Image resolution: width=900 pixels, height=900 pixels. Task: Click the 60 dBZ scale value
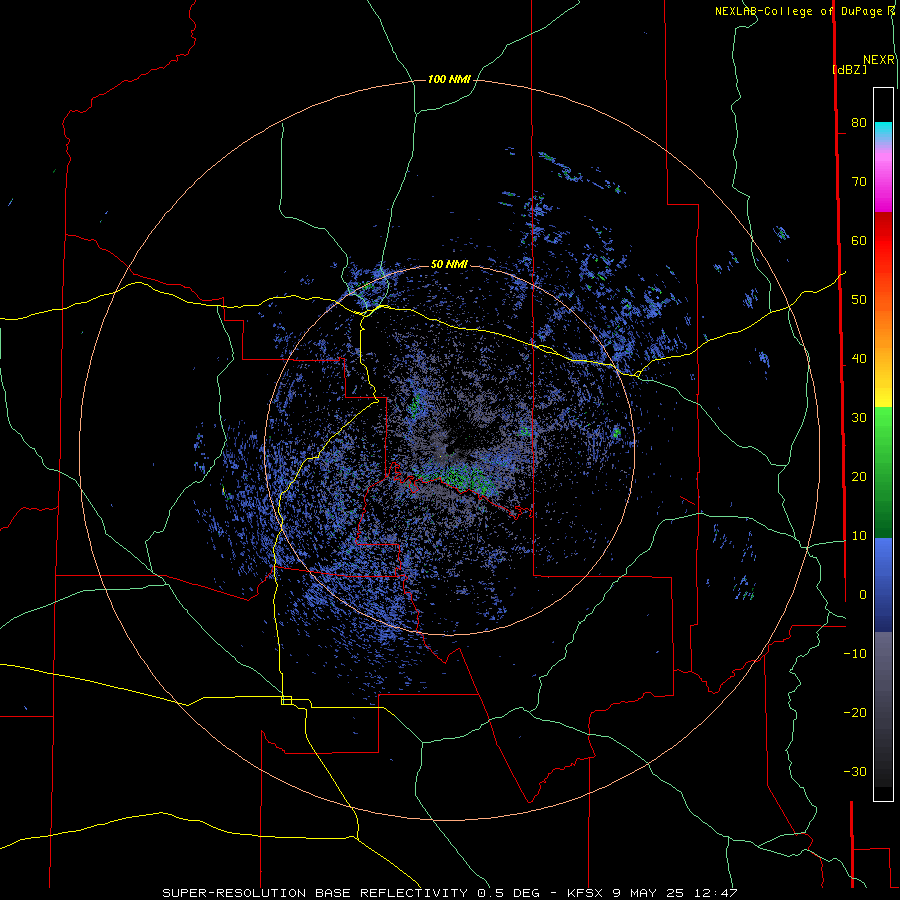859,240
